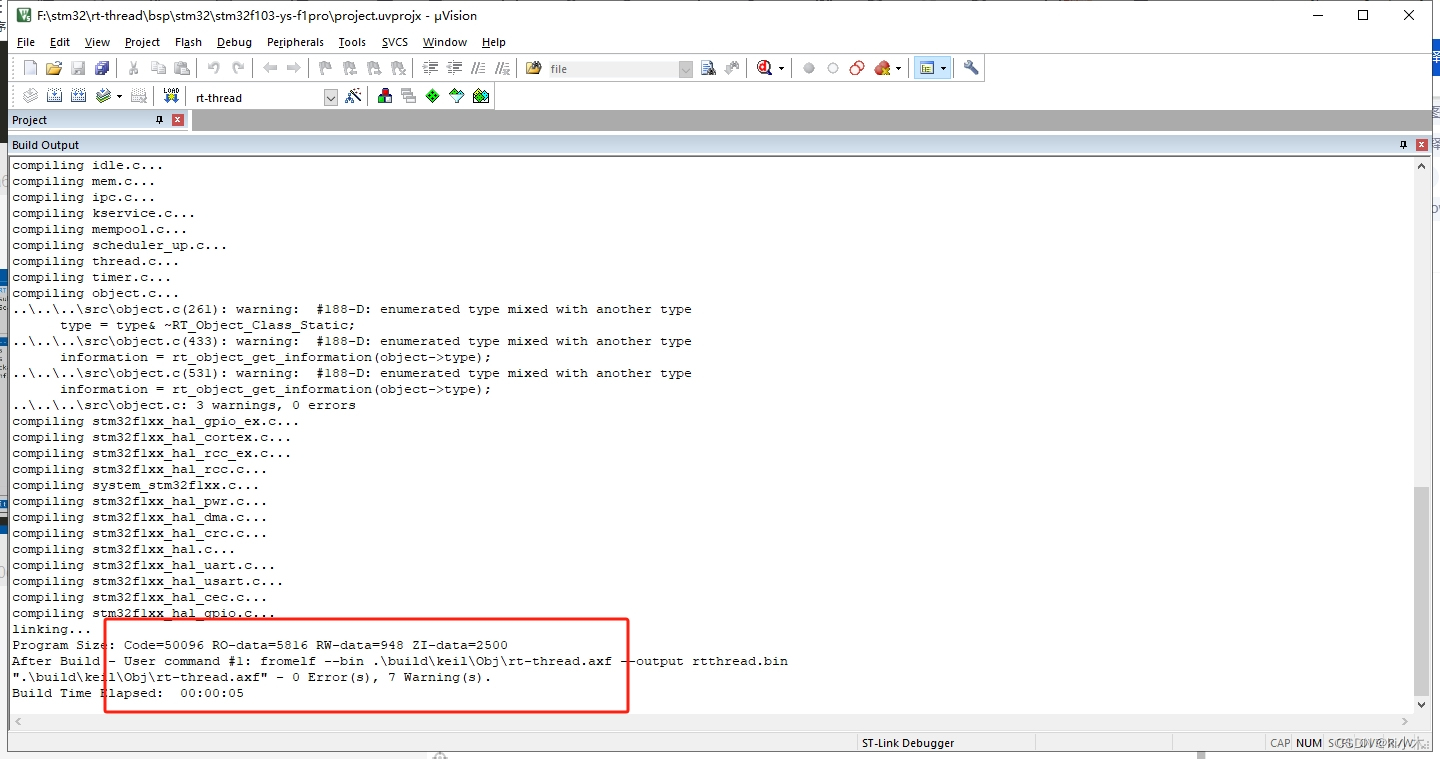Image resolution: width=1440 pixels, height=759 pixels.
Task: Toggle auto-hide pin on Build Output panel
Action: pyautogui.click(x=1404, y=144)
